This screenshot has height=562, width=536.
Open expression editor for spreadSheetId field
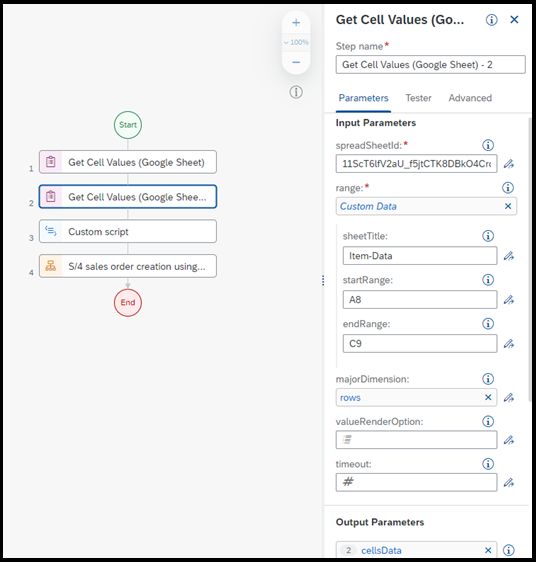pos(509,164)
